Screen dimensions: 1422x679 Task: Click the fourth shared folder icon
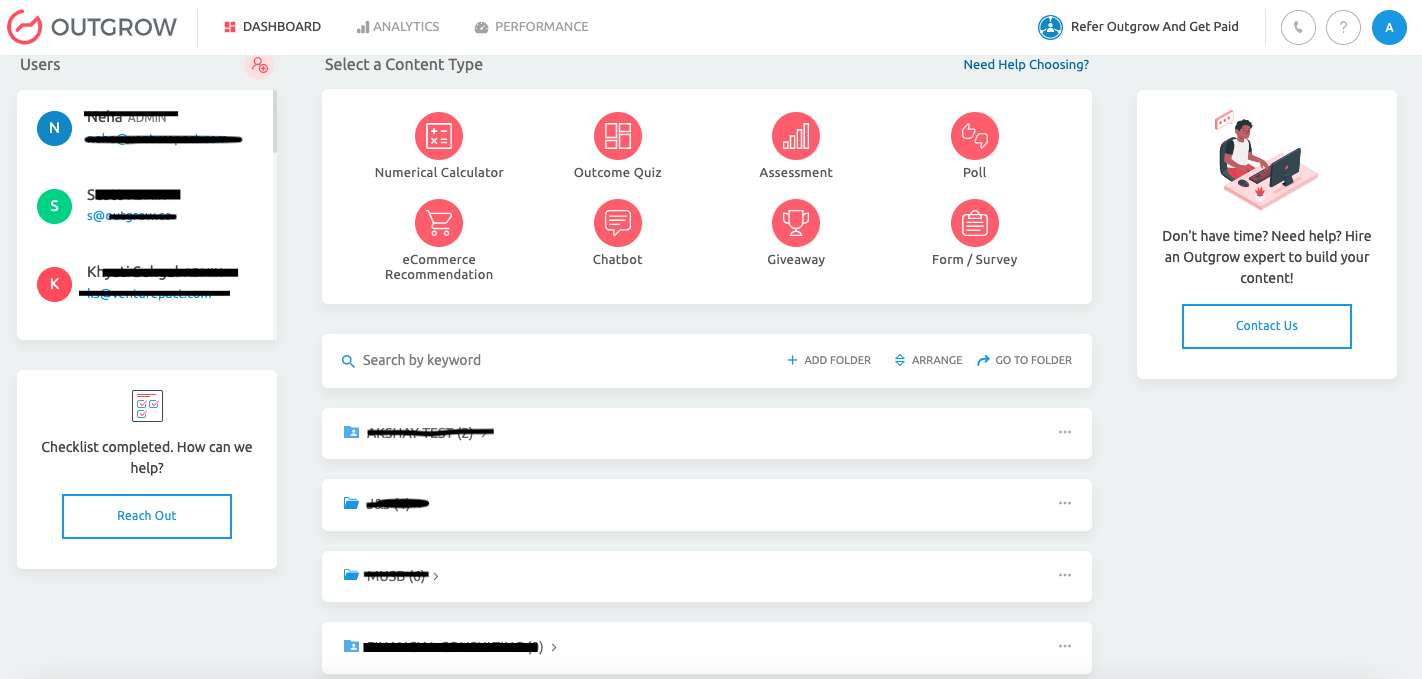351,646
